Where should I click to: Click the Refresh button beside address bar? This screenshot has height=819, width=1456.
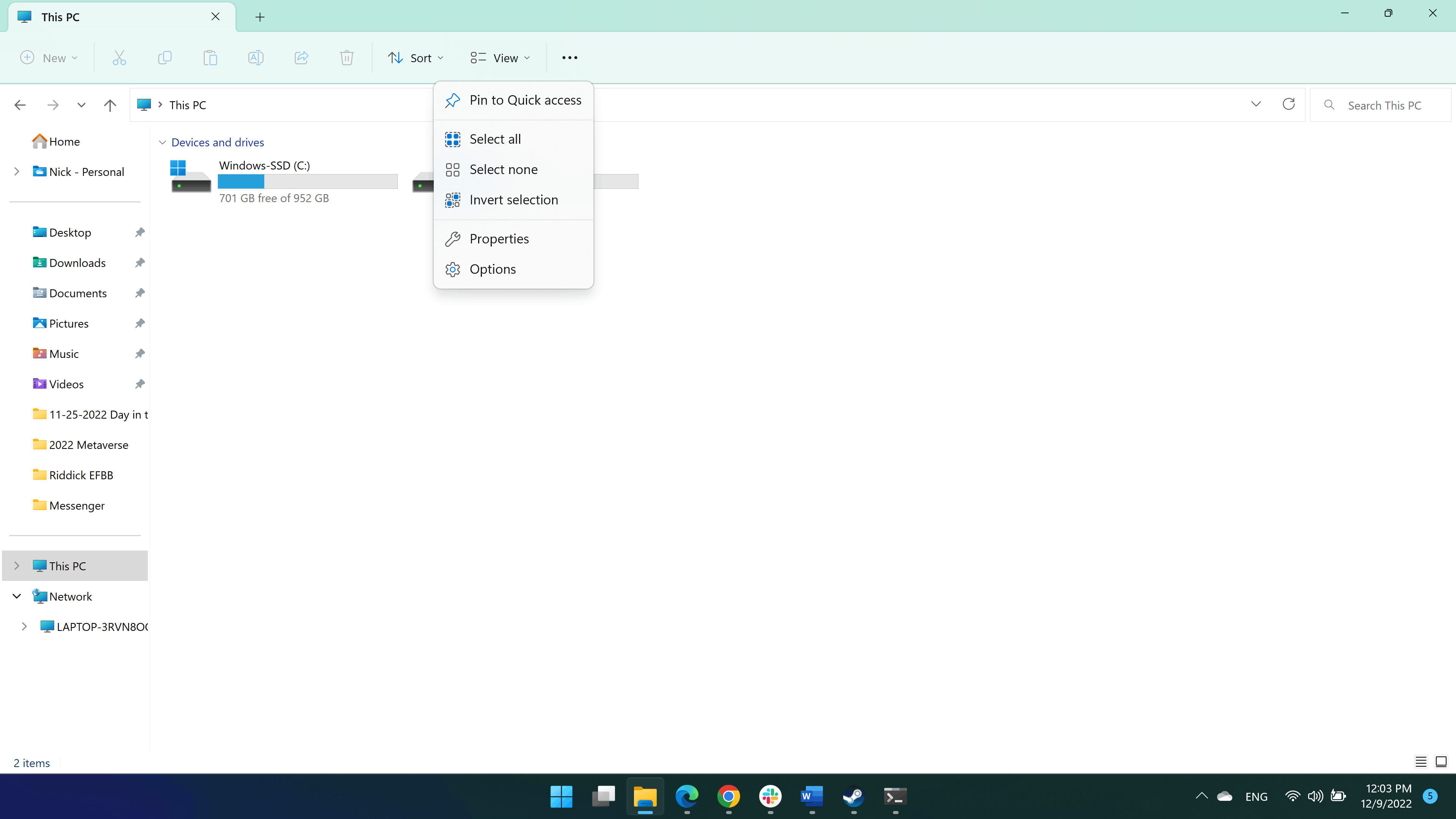pyautogui.click(x=1288, y=105)
